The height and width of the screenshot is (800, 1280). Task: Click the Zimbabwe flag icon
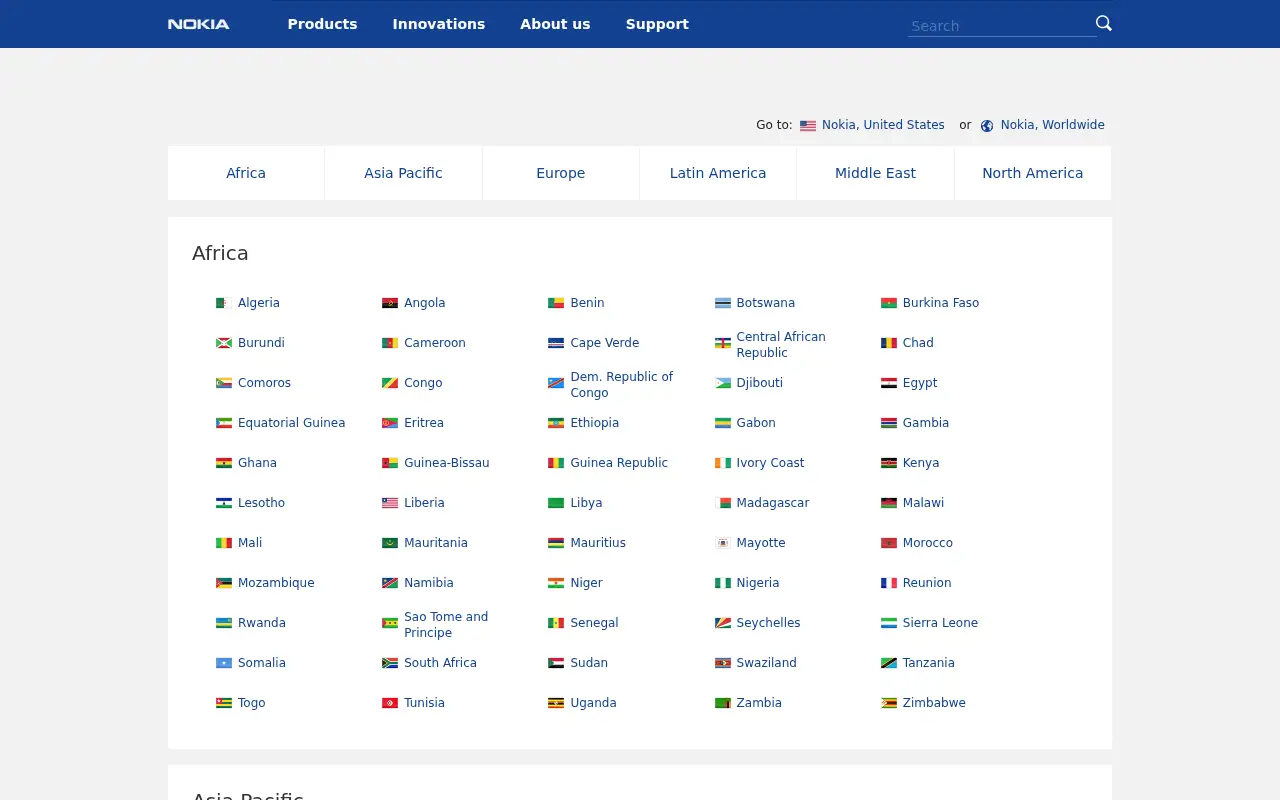(889, 703)
